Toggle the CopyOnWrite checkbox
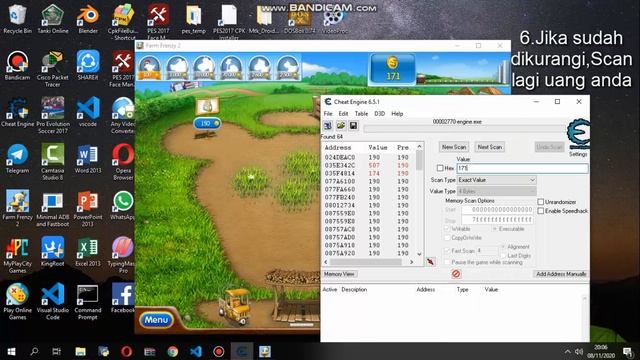This screenshot has height=360, width=640. (x=447, y=238)
